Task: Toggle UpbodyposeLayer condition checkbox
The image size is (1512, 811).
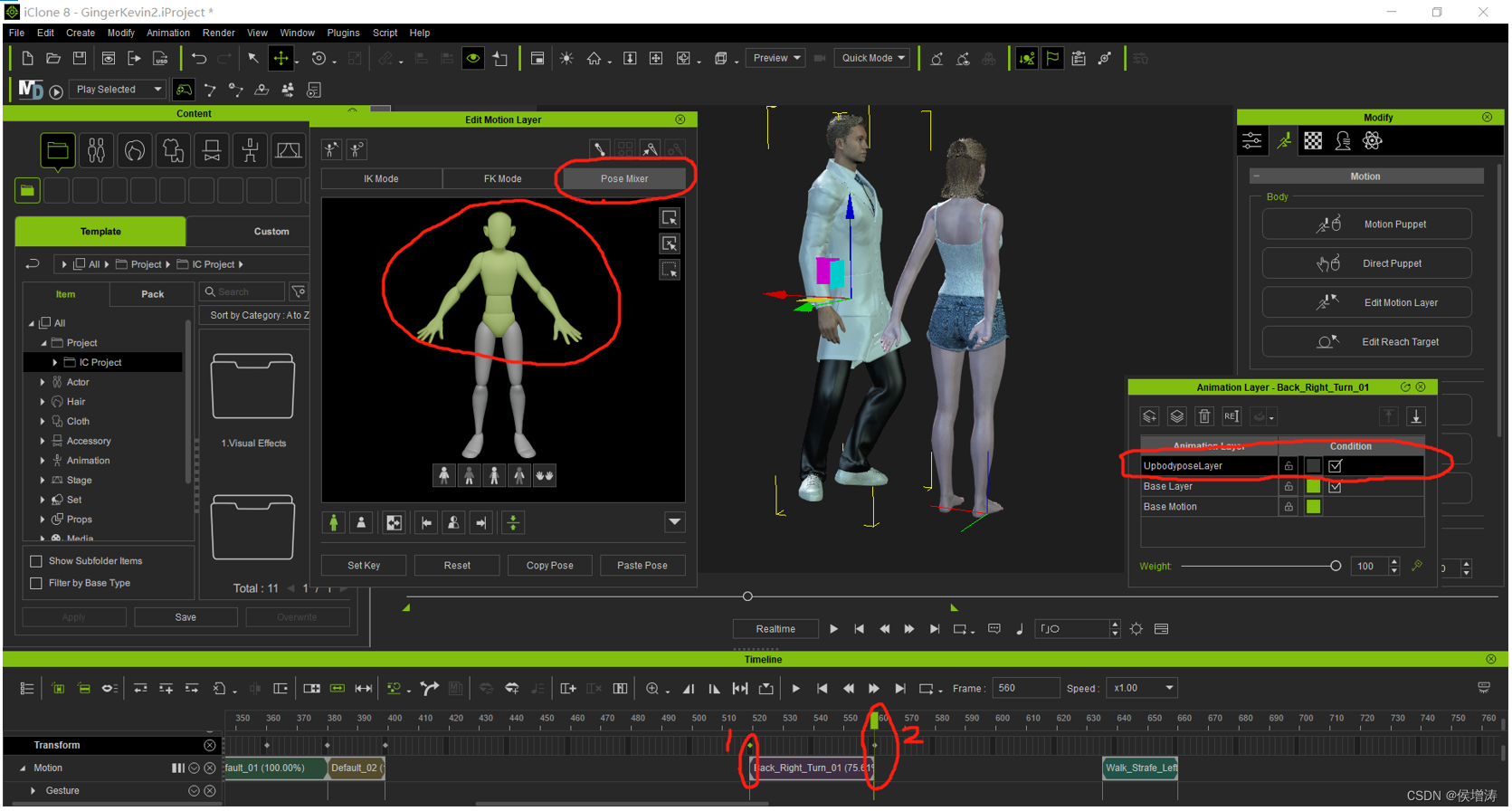Action: [x=1336, y=466]
